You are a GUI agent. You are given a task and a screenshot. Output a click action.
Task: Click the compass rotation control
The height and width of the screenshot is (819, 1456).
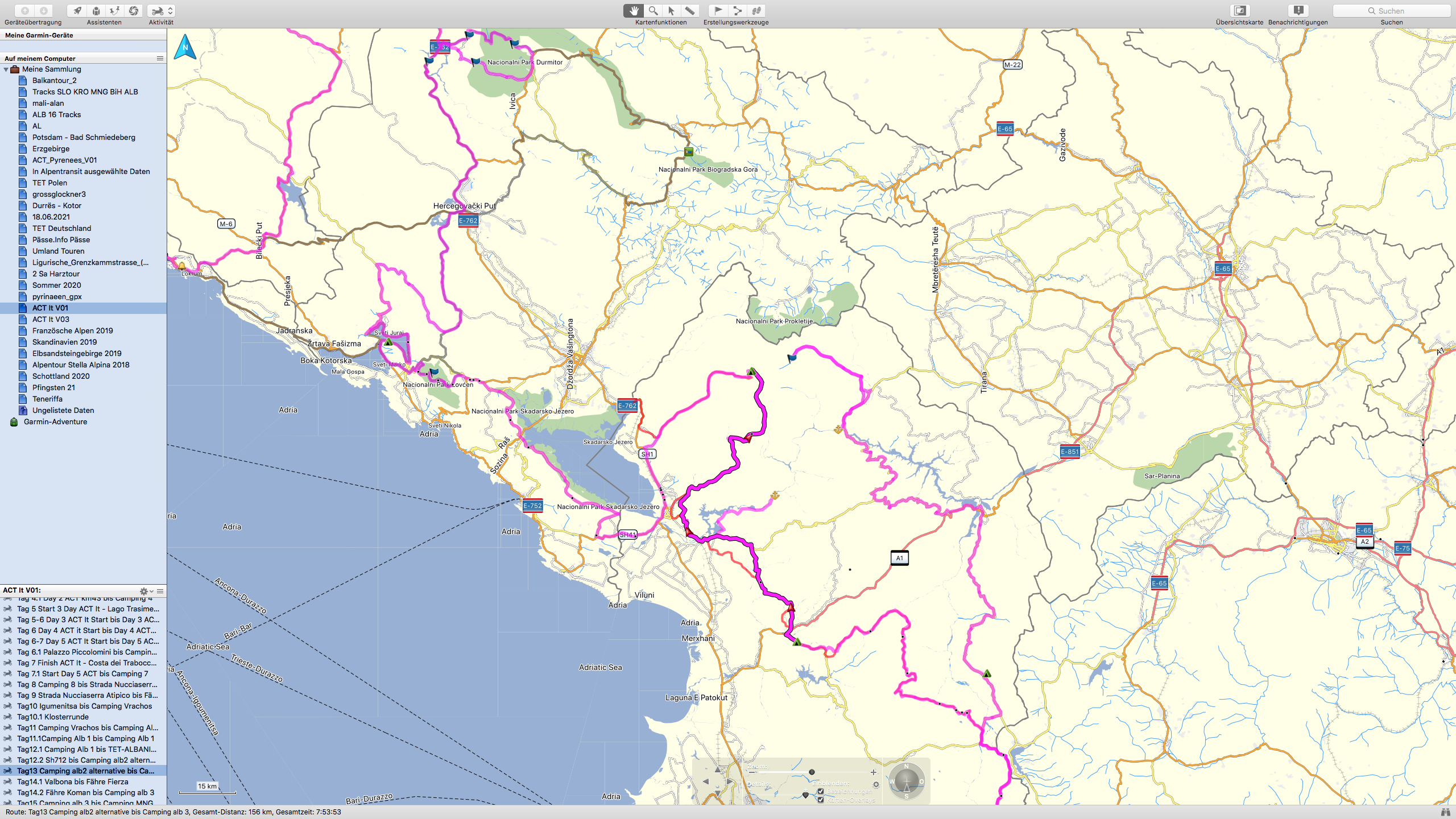coord(906,781)
